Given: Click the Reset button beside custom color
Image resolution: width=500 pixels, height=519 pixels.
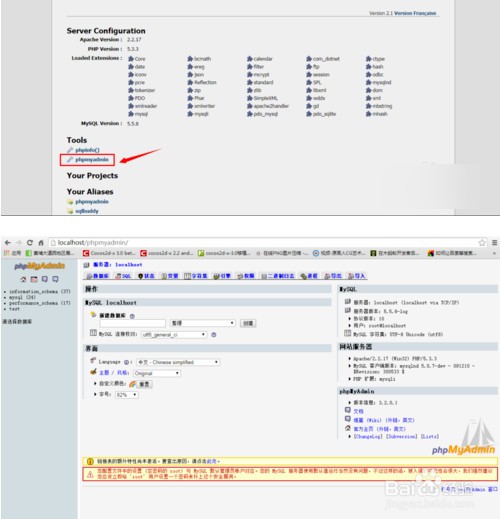Looking at the screenshot, I should pyautogui.click(x=144, y=384).
